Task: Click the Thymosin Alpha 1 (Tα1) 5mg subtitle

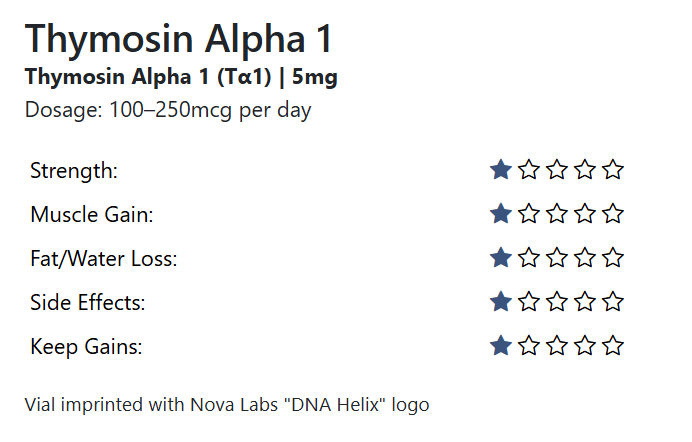Action: 187,77
